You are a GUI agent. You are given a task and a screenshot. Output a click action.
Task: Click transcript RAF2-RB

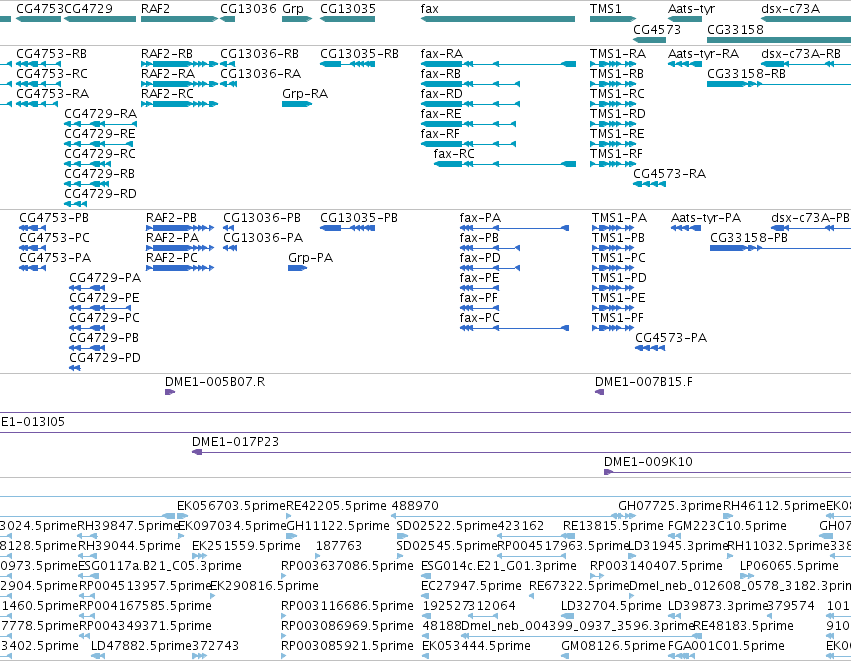(179, 64)
